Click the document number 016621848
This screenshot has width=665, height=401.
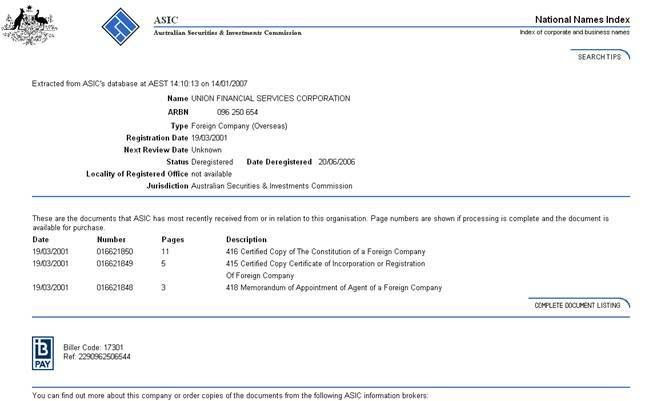[x=115, y=287]
